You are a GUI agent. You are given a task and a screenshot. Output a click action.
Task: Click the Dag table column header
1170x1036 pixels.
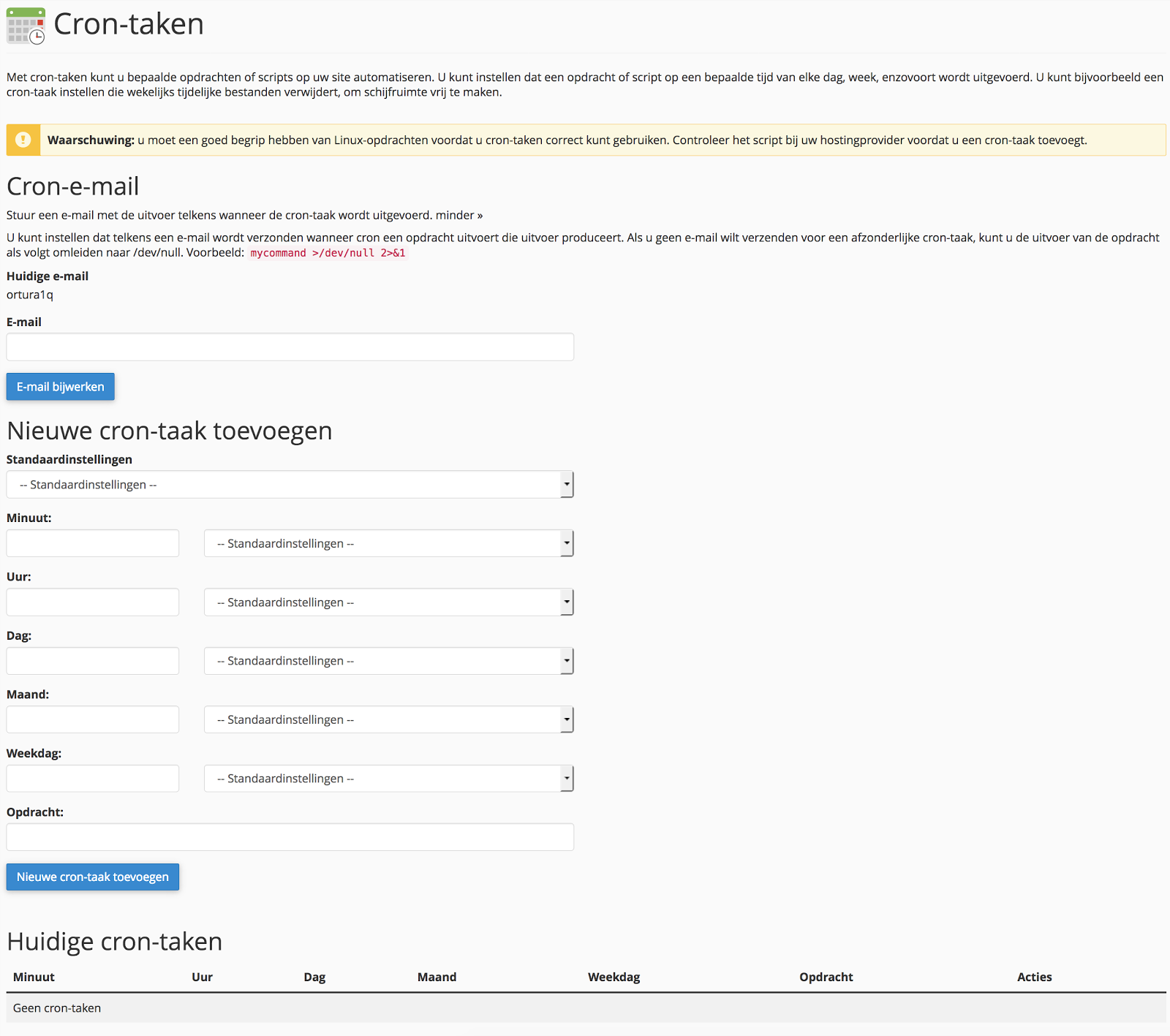(x=314, y=977)
